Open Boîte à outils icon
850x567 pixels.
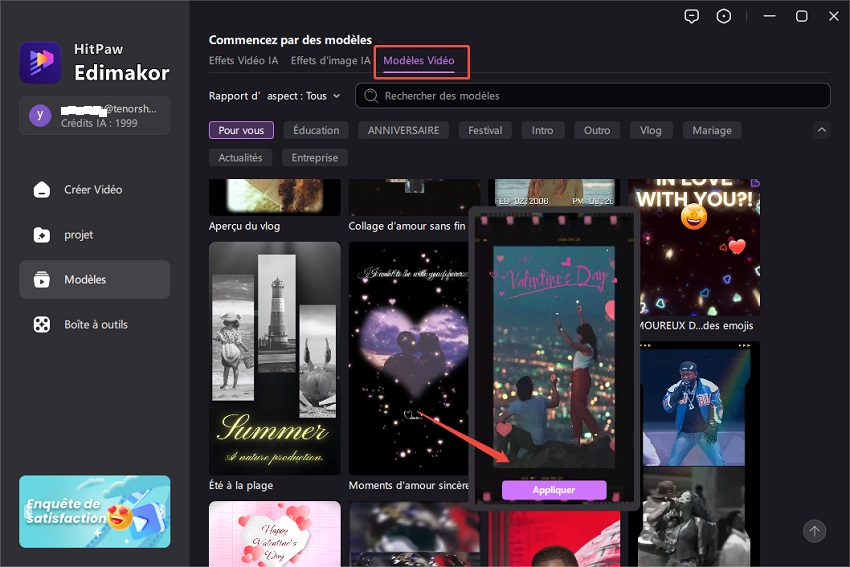point(42,325)
